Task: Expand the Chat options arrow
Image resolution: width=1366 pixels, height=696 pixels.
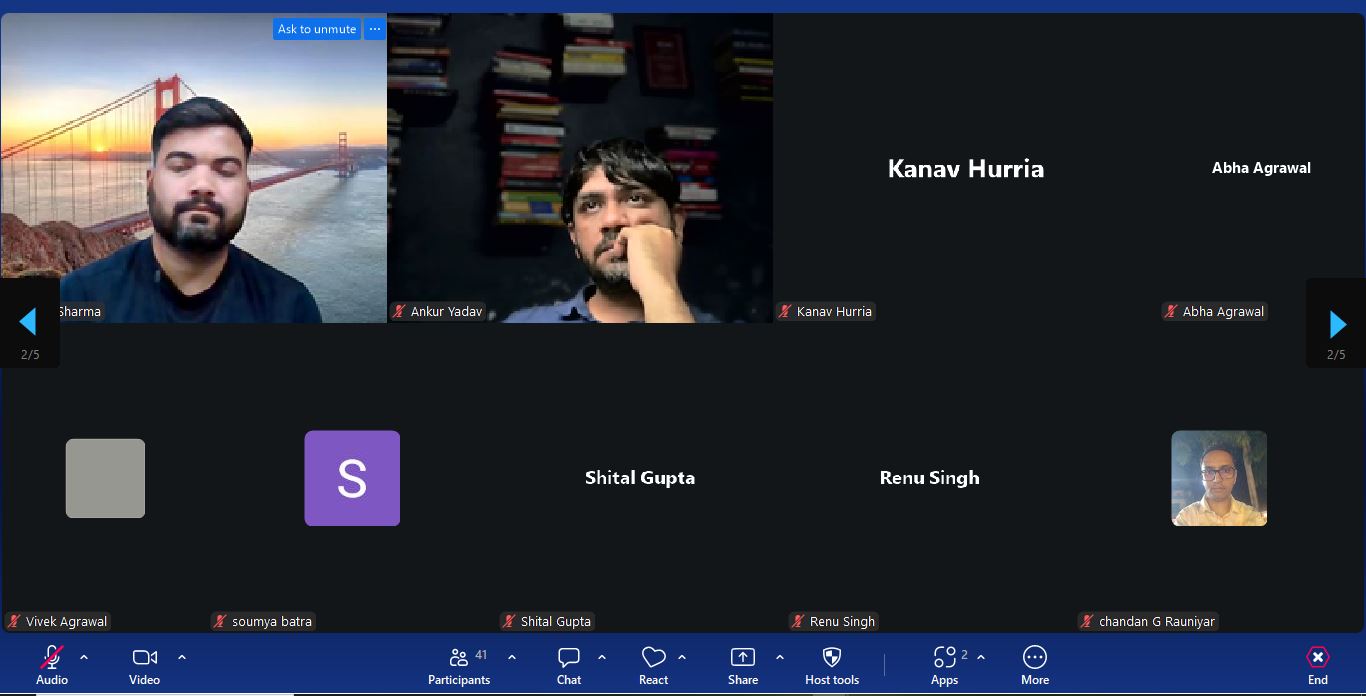Action: 602,657
